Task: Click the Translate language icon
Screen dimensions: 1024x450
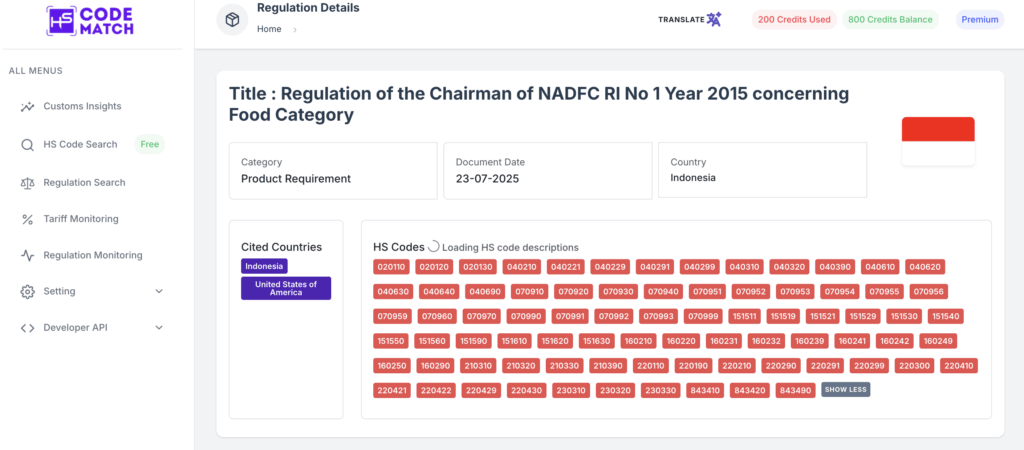Action: 714,20
